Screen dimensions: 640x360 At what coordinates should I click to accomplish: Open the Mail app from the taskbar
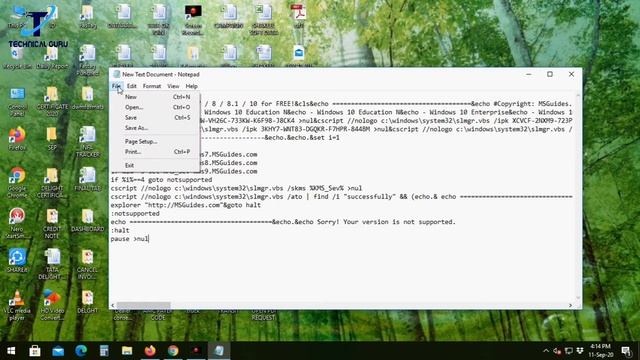[58, 351]
